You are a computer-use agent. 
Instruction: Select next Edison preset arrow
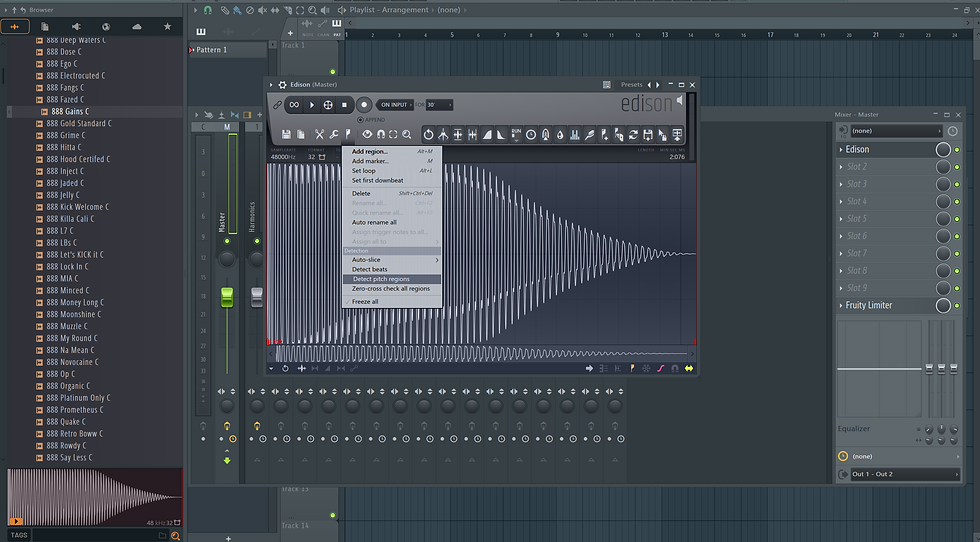[x=657, y=84]
